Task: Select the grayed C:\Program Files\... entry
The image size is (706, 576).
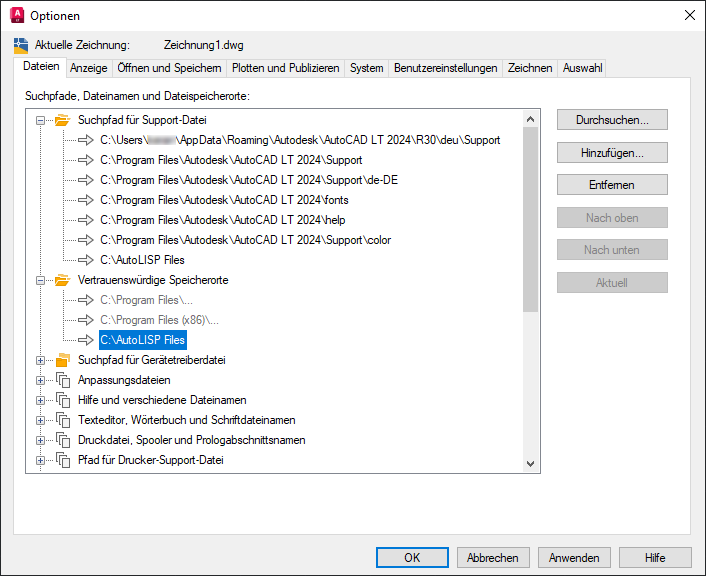Action: tap(146, 300)
